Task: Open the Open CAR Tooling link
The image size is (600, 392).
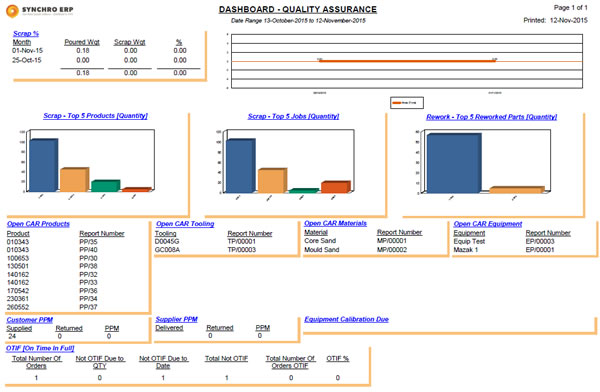Action: tap(185, 224)
